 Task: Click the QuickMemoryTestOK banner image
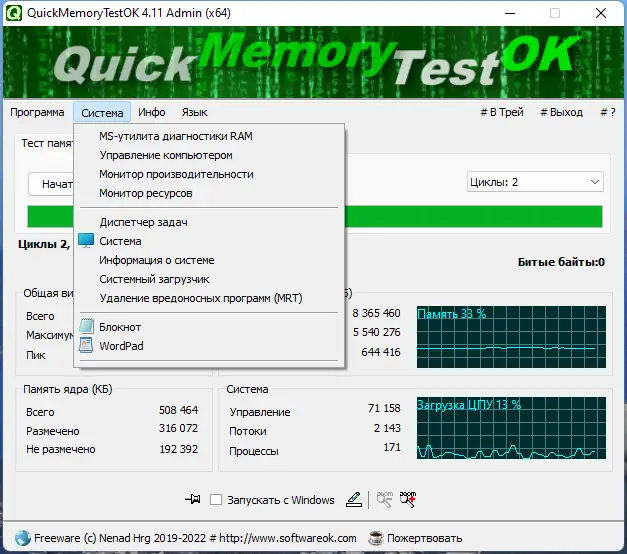(313, 62)
